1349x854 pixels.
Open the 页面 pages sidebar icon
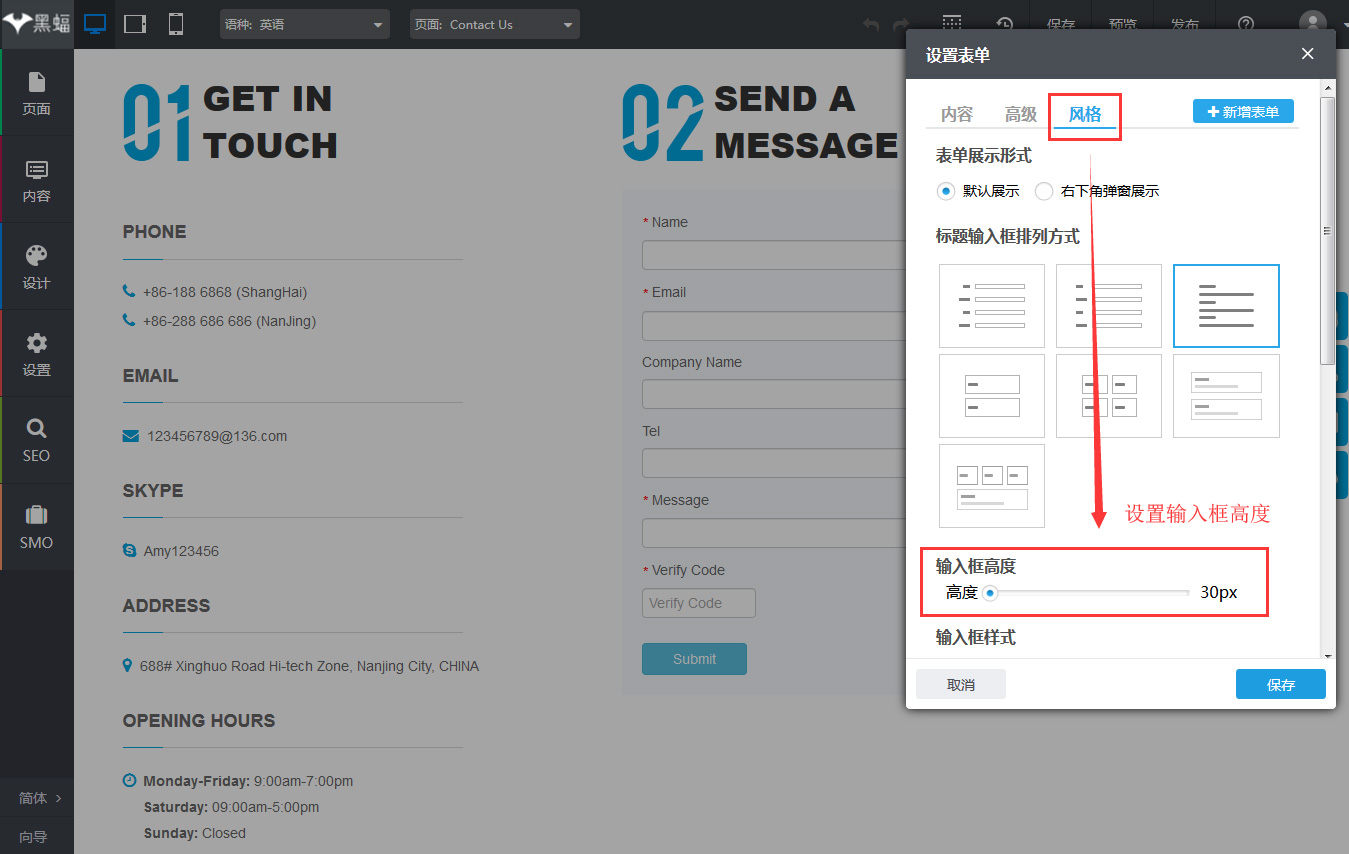(x=37, y=92)
